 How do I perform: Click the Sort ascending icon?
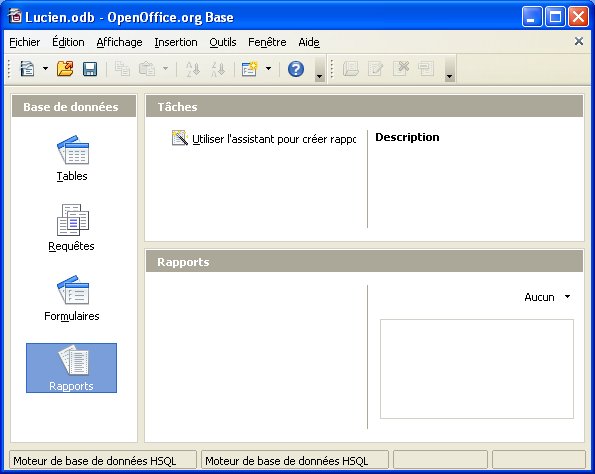(192, 69)
